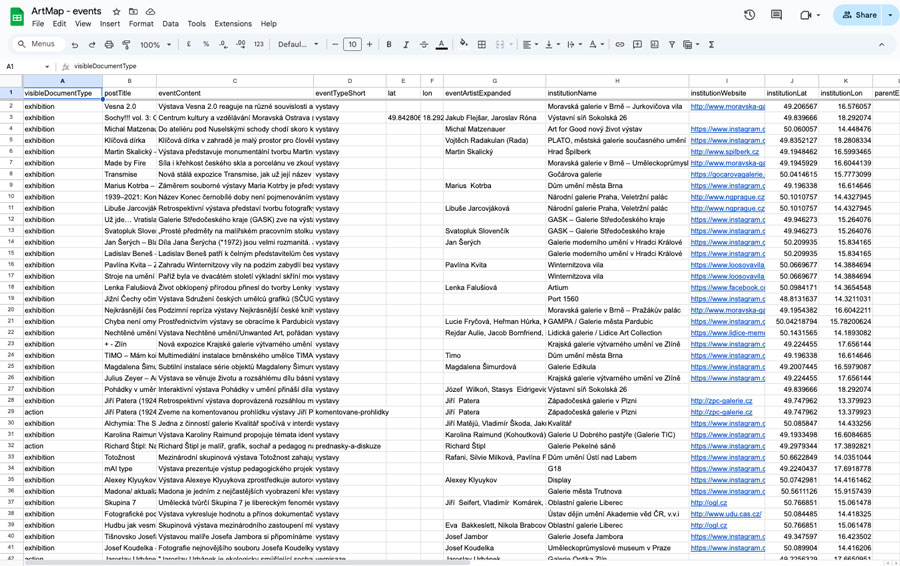Open the http://www.spilberk.cz link
This screenshot has height=566, width=900.
point(724,152)
